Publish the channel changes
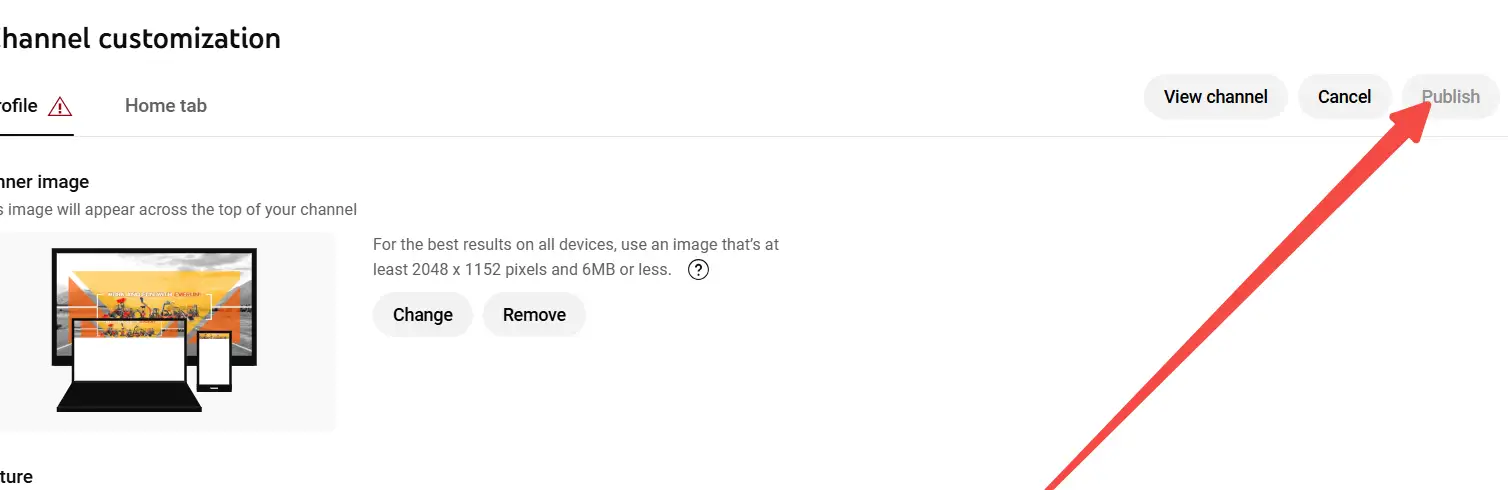The width and height of the screenshot is (1508, 490). click(x=1450, y=97)
